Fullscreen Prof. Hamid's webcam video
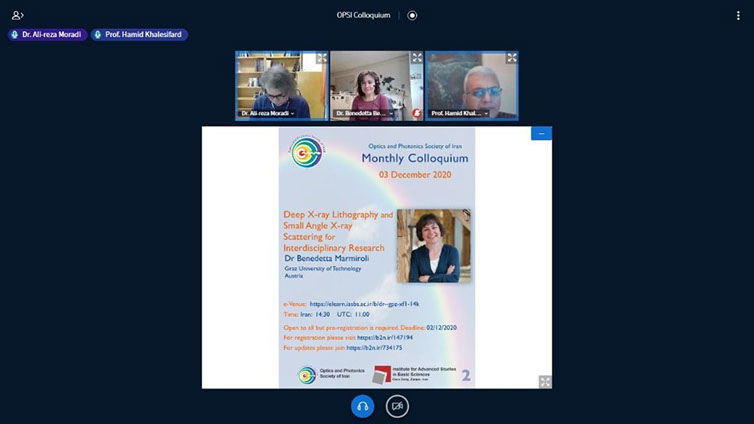The width and height of the screenshot is (754, 424). tap(511, 58)
